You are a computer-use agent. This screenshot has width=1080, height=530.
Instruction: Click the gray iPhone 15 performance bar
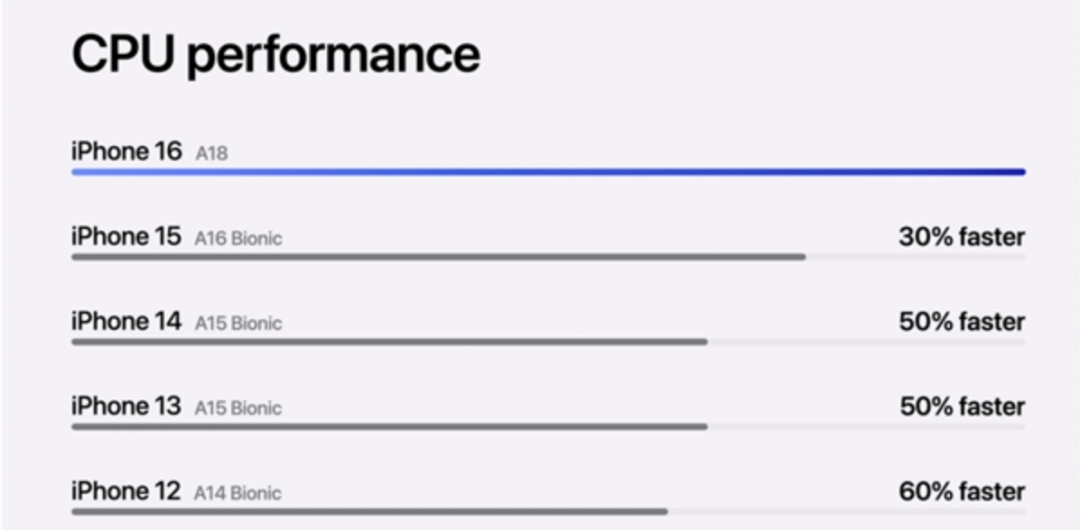(438, 257)
